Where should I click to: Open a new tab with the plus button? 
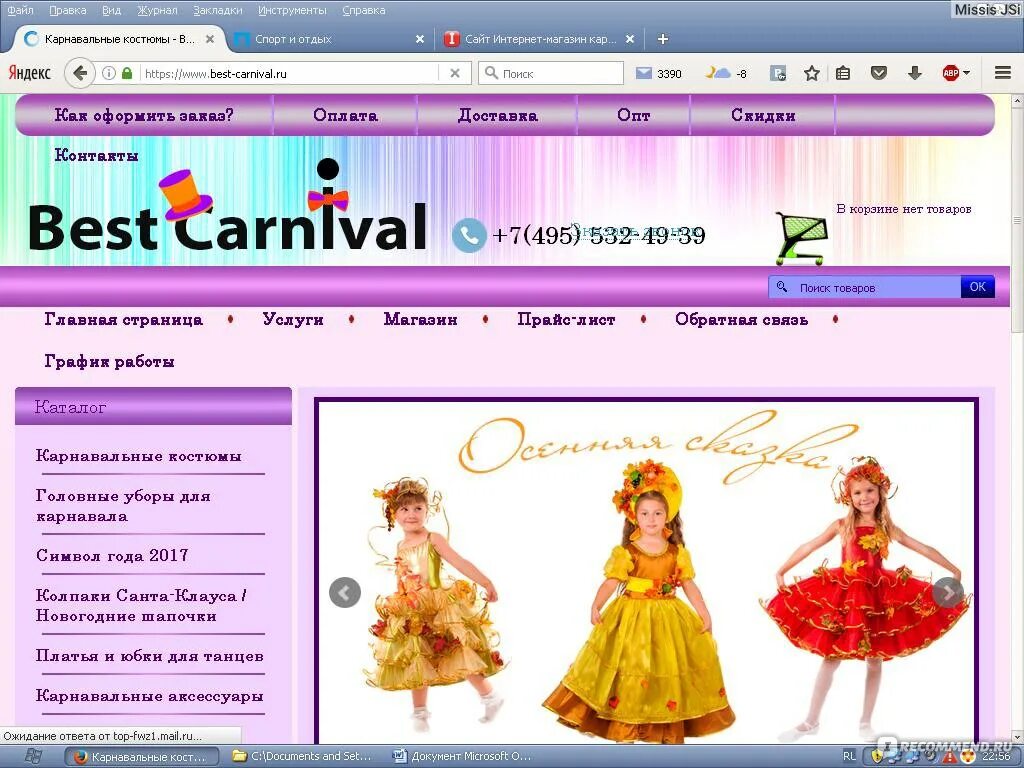coord(662,39)
